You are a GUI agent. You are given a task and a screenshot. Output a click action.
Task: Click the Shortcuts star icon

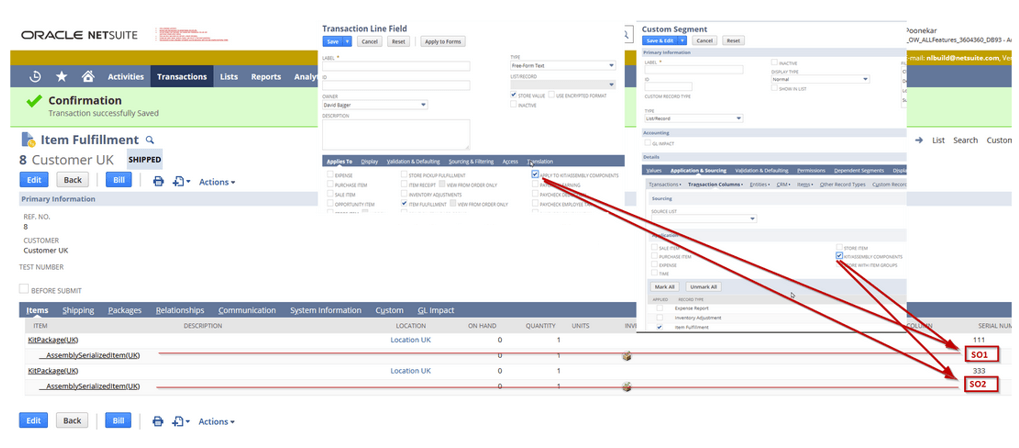(x=62, y=76)
